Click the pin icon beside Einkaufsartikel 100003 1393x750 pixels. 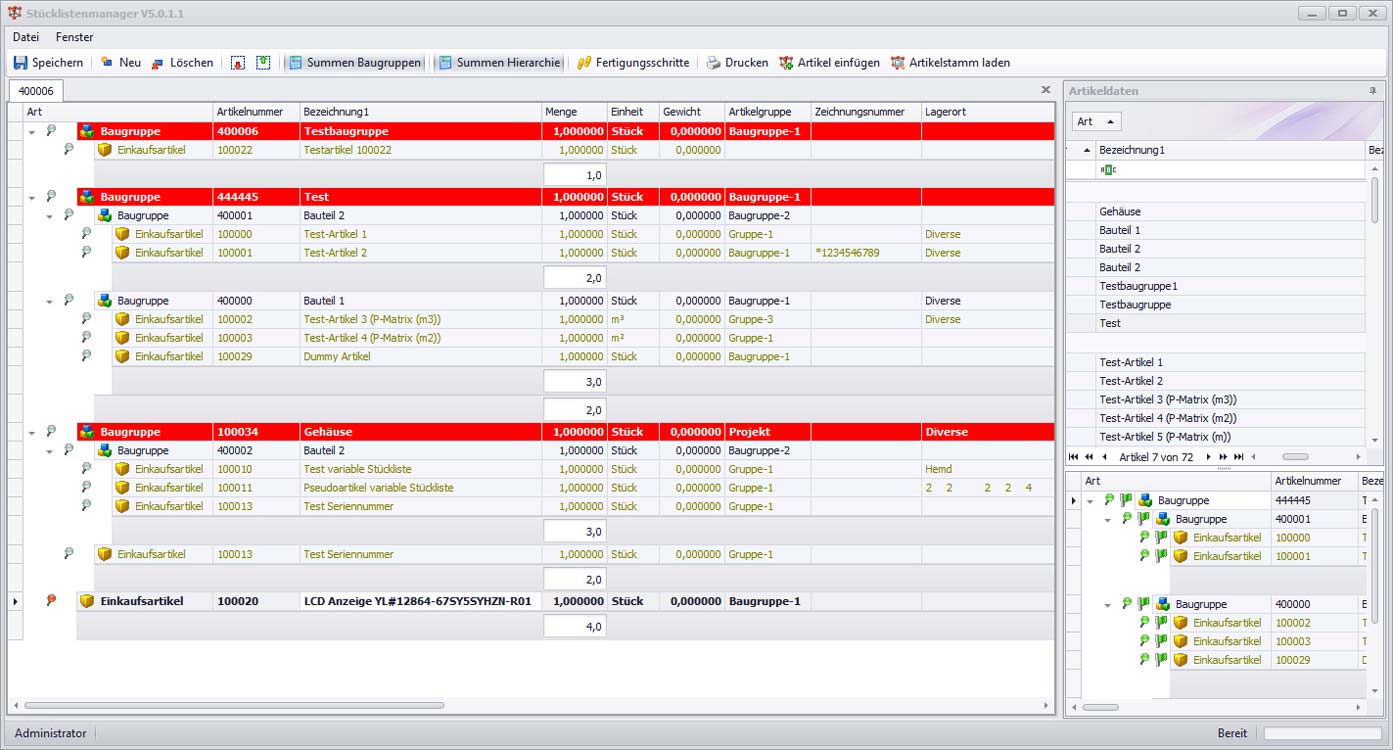pos(86,337)
